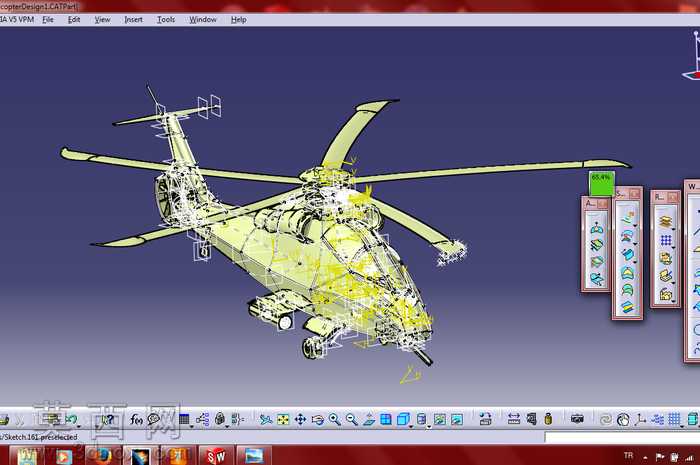
Task: Expand flyout of top S... toolbar icon
Action: point(635,226)
